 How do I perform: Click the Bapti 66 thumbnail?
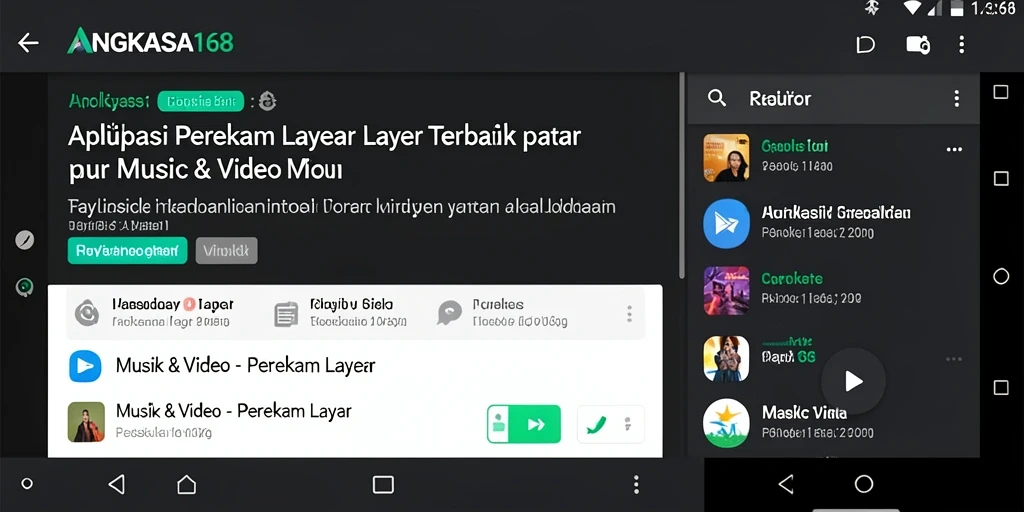click(726, 359)
